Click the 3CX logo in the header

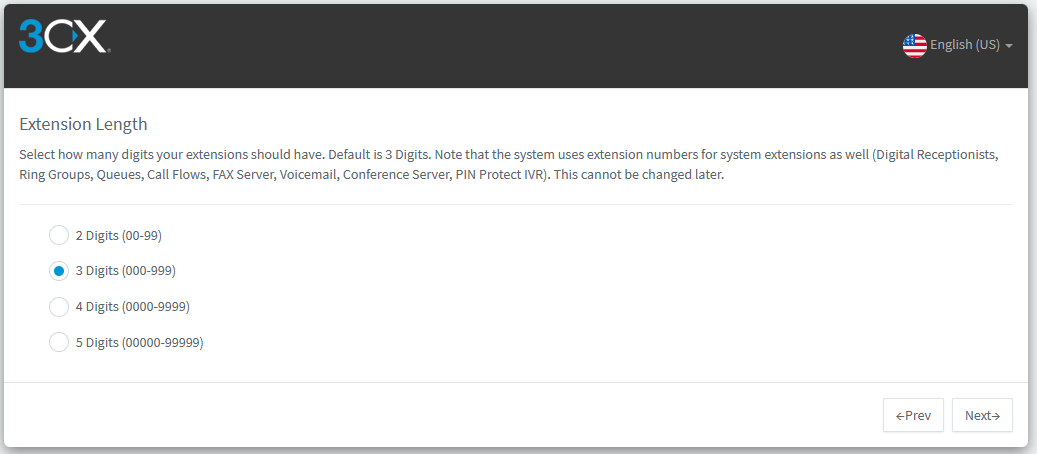click(64, 36)
